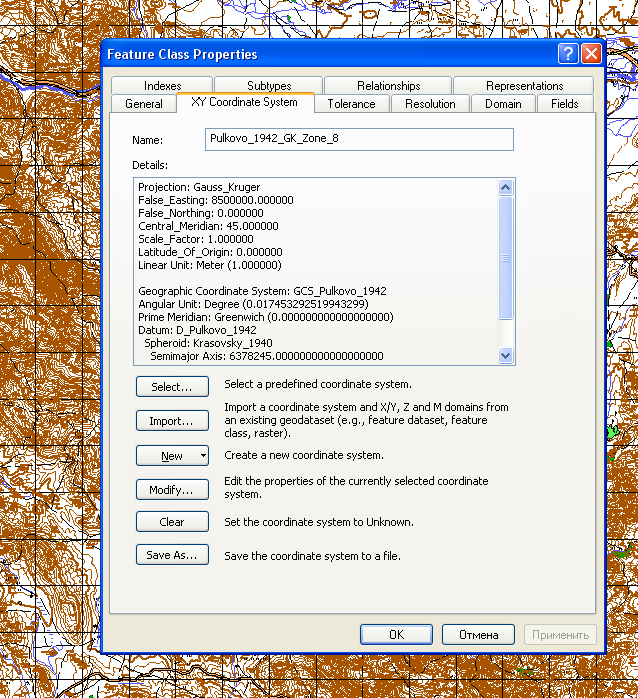The height and width of the screenshot is (698, 638).
Task: Click the Datum: D_Pulkovo_1942 line
Action: pos(197,330)
